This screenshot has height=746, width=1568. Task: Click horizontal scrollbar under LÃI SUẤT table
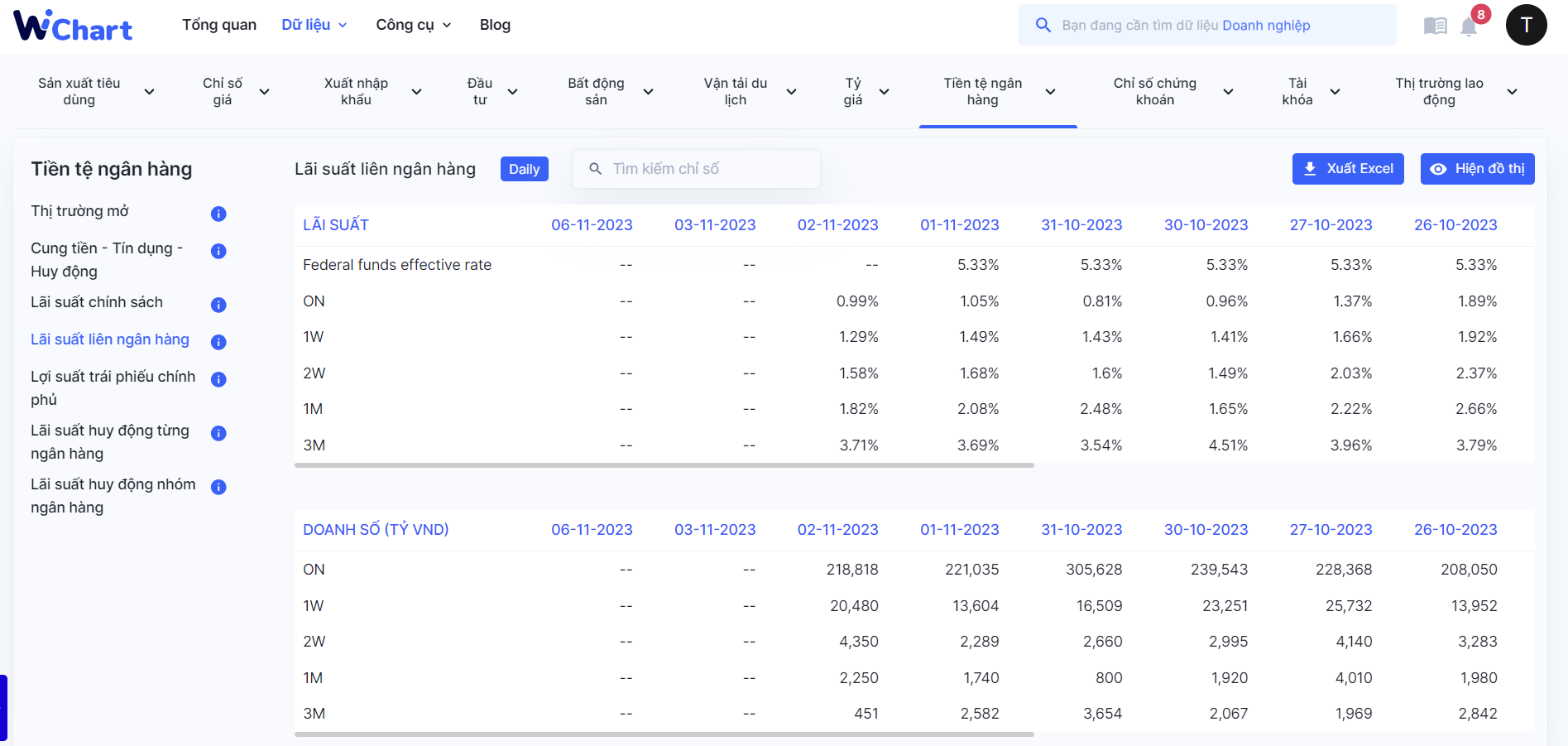tap(664, 465)
